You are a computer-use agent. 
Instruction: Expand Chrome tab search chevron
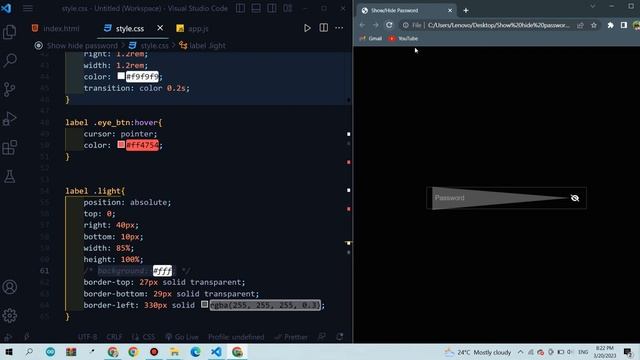click(x=593, y=6)
